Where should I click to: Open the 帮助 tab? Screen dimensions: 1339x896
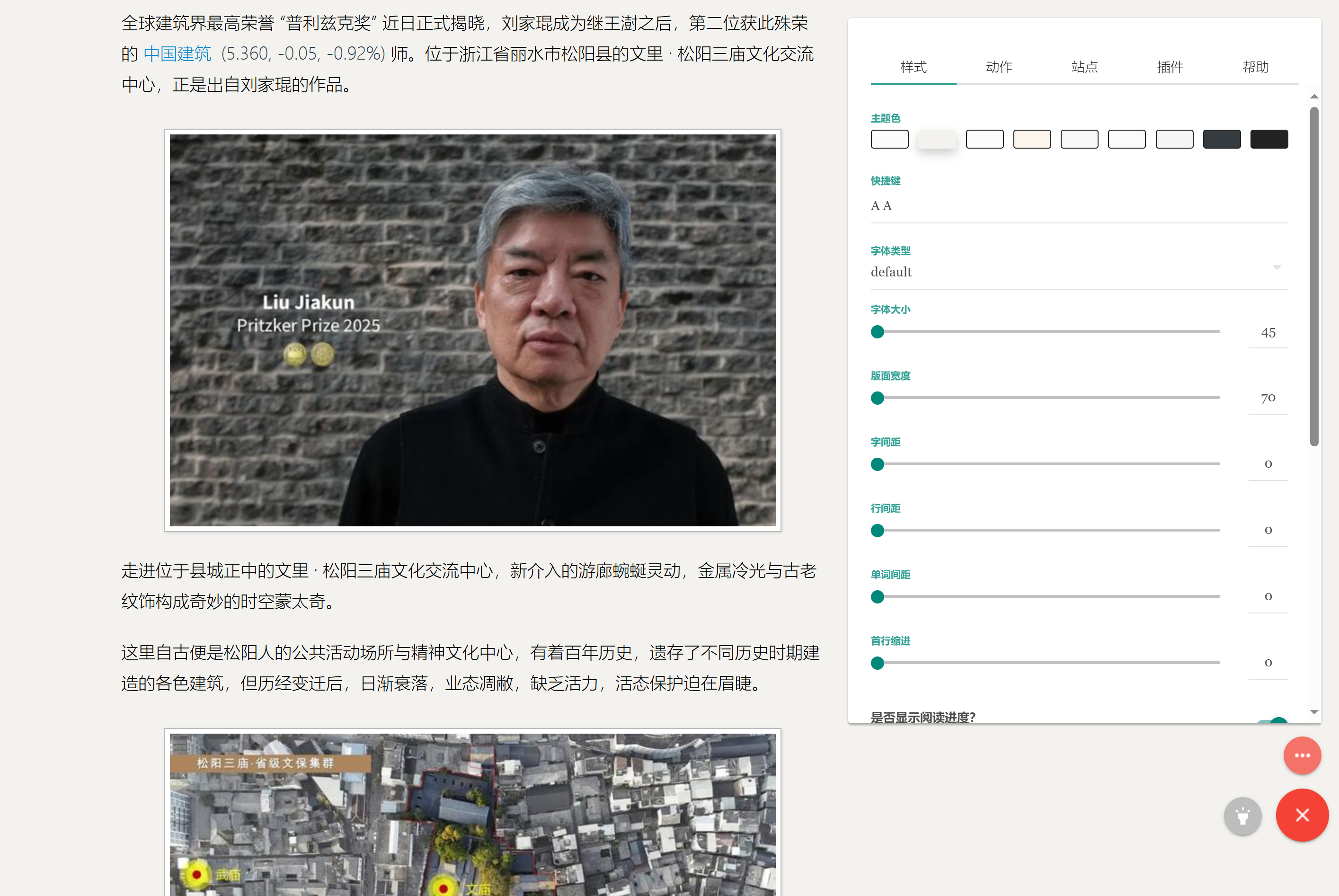click(x=1256, y=67)
